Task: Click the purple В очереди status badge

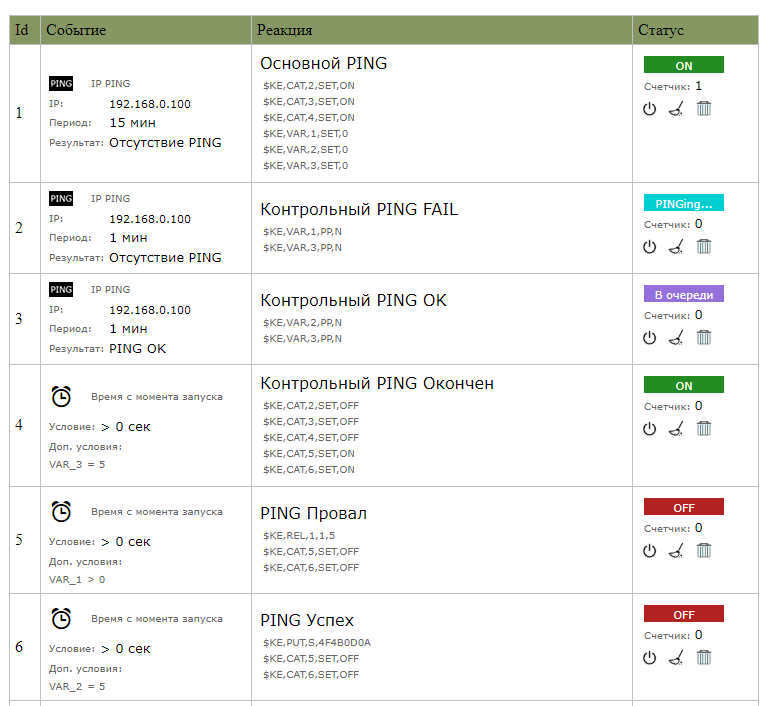Action: pos(683,294)
